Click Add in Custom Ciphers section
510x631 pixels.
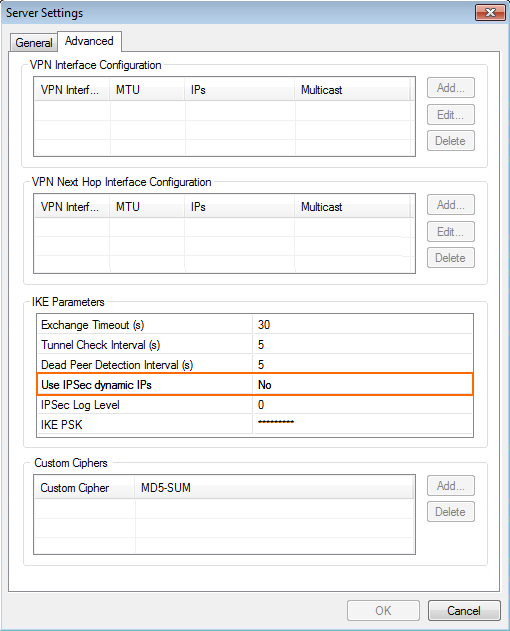[x=451, y=486]
